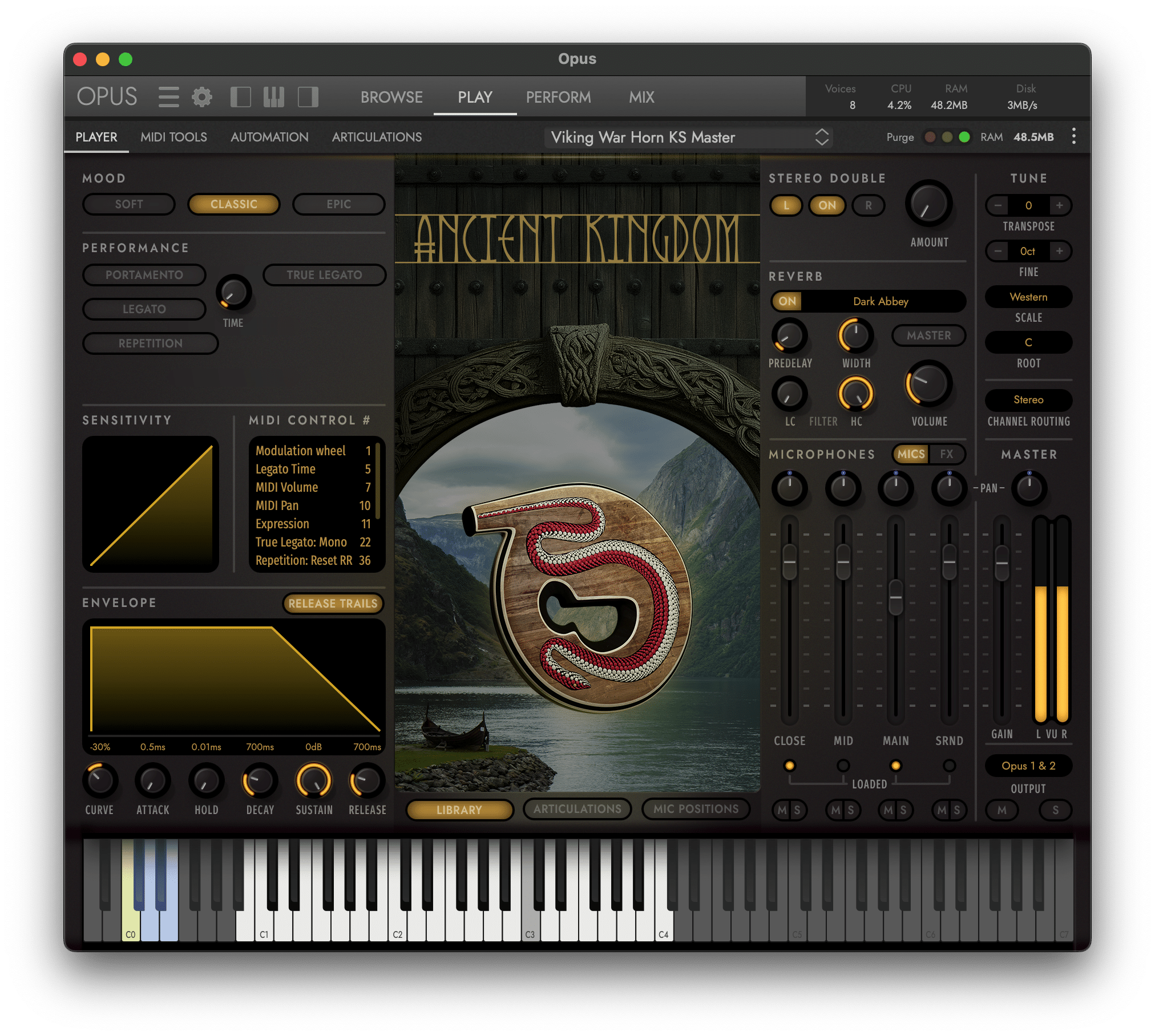Open the AUTOMATION tab
This screenshot has height=1036, width=1155.
tap(269, 137)
